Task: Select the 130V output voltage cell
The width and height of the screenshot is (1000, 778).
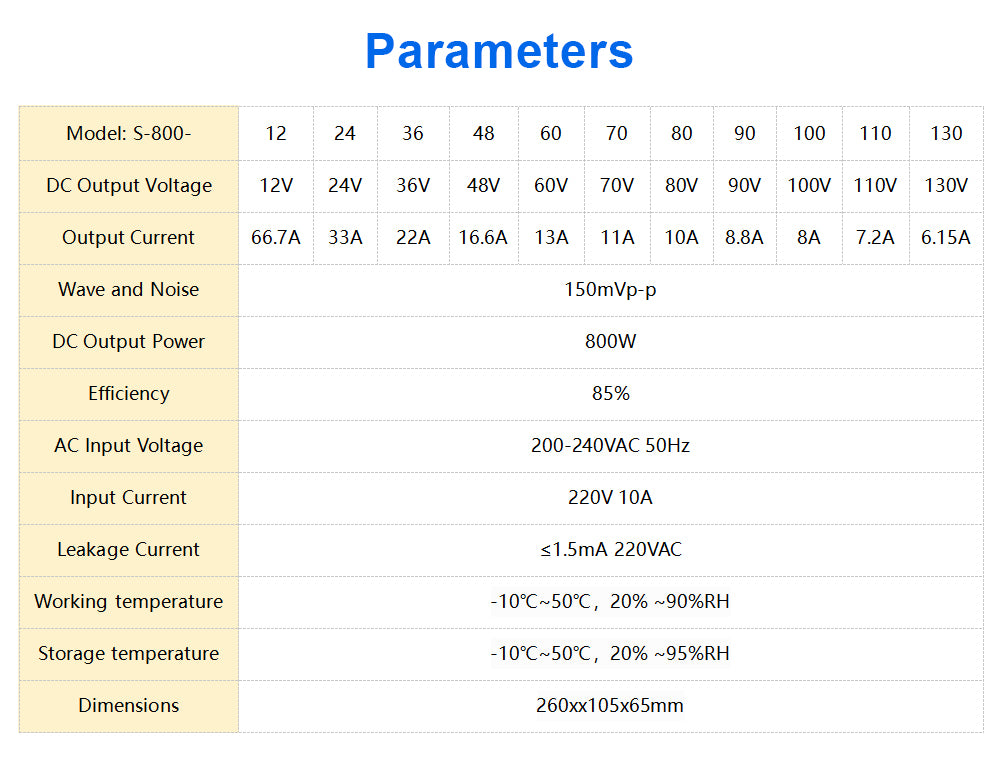Action: [946, 185]
